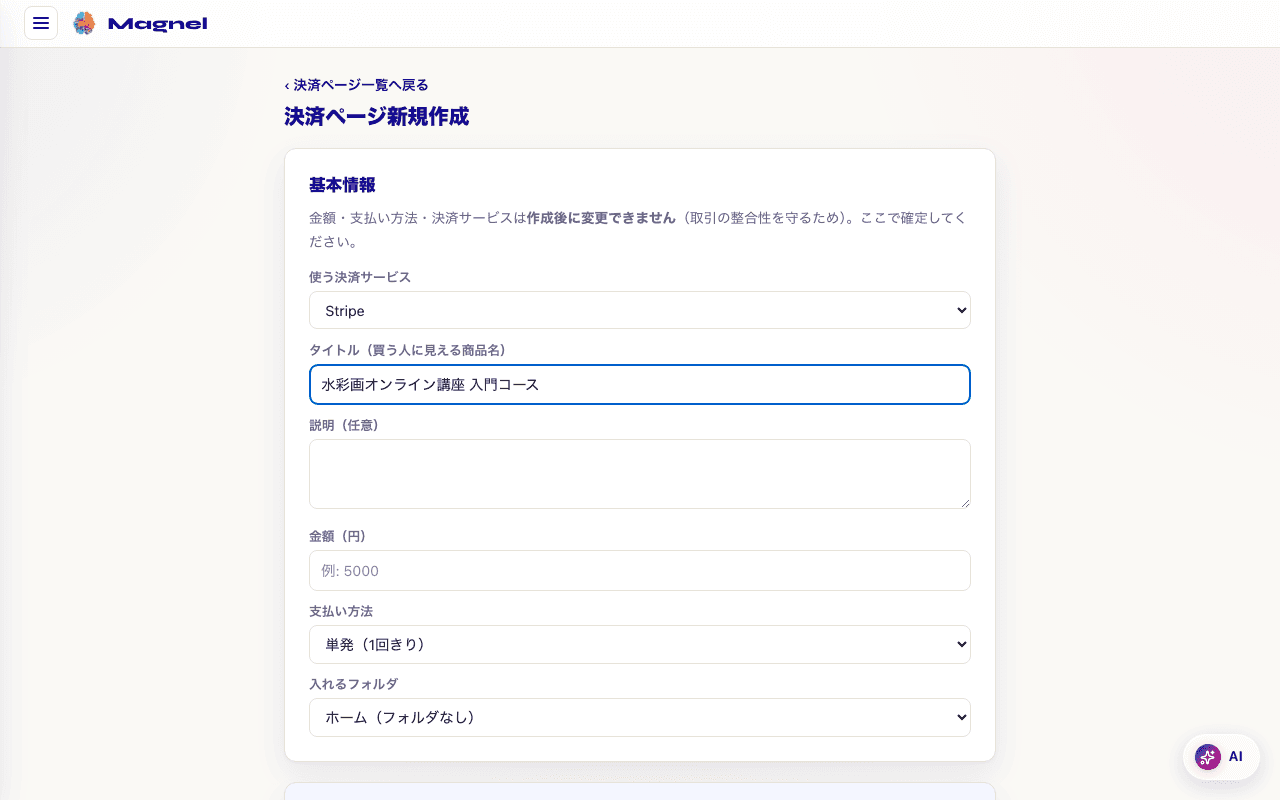
Task: Click the 入れるフォルダ label
Action: coord(353,684)
